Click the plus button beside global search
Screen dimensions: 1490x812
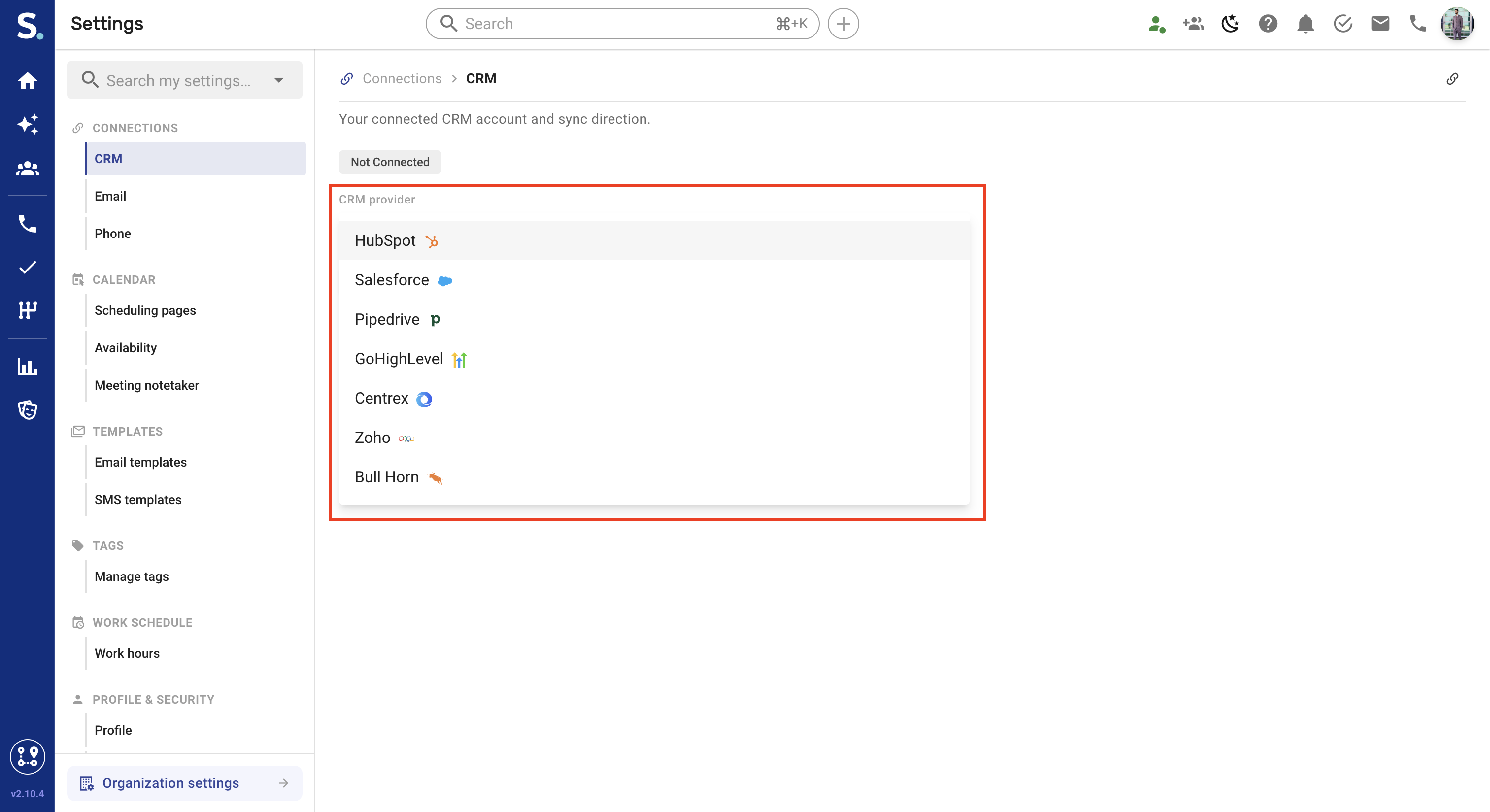point(843,24)
